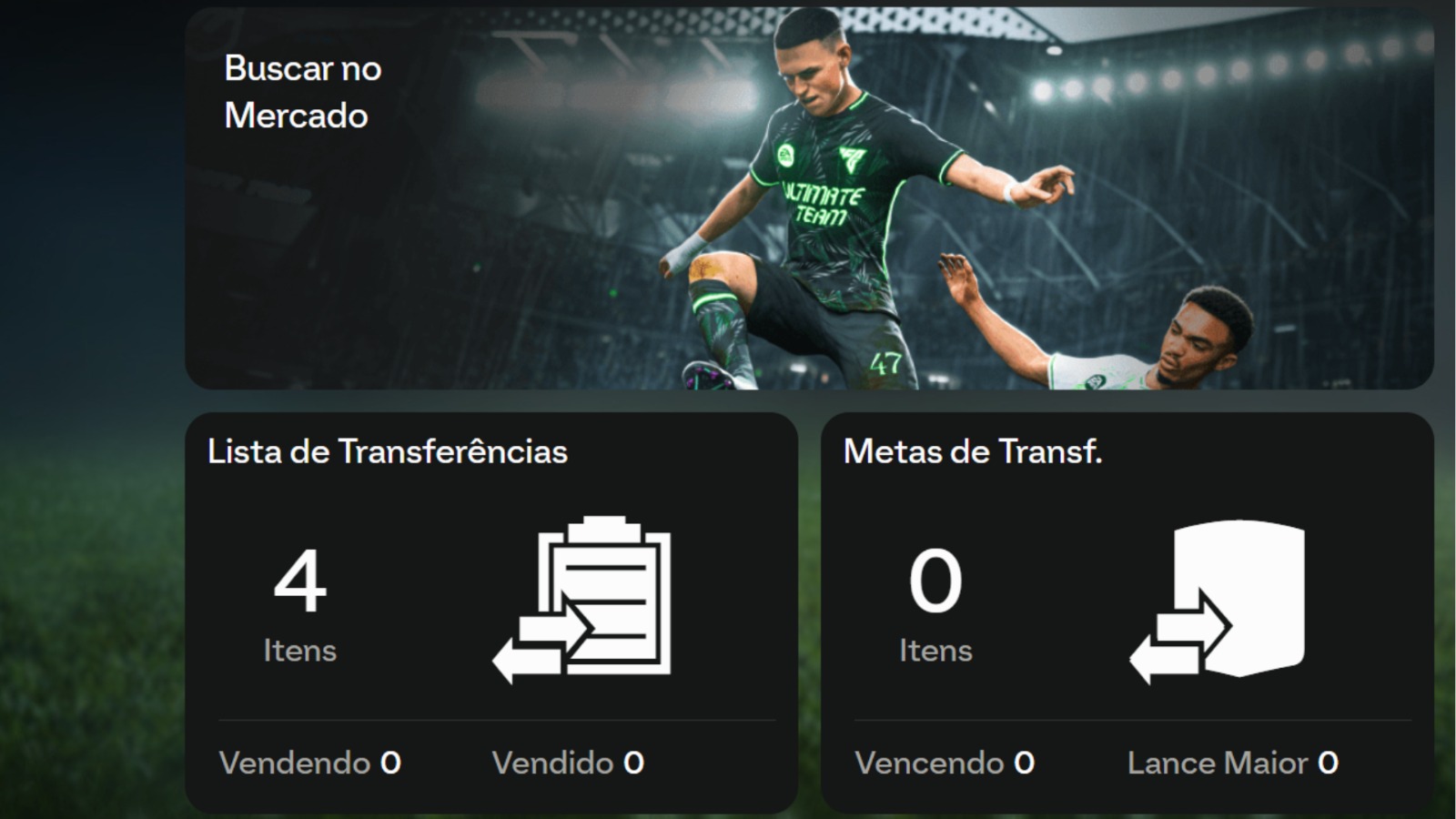This screenshot has width=1456, height=819.
Task: Click the Metas de Transf. card icon
Action: click(1218, 602)
